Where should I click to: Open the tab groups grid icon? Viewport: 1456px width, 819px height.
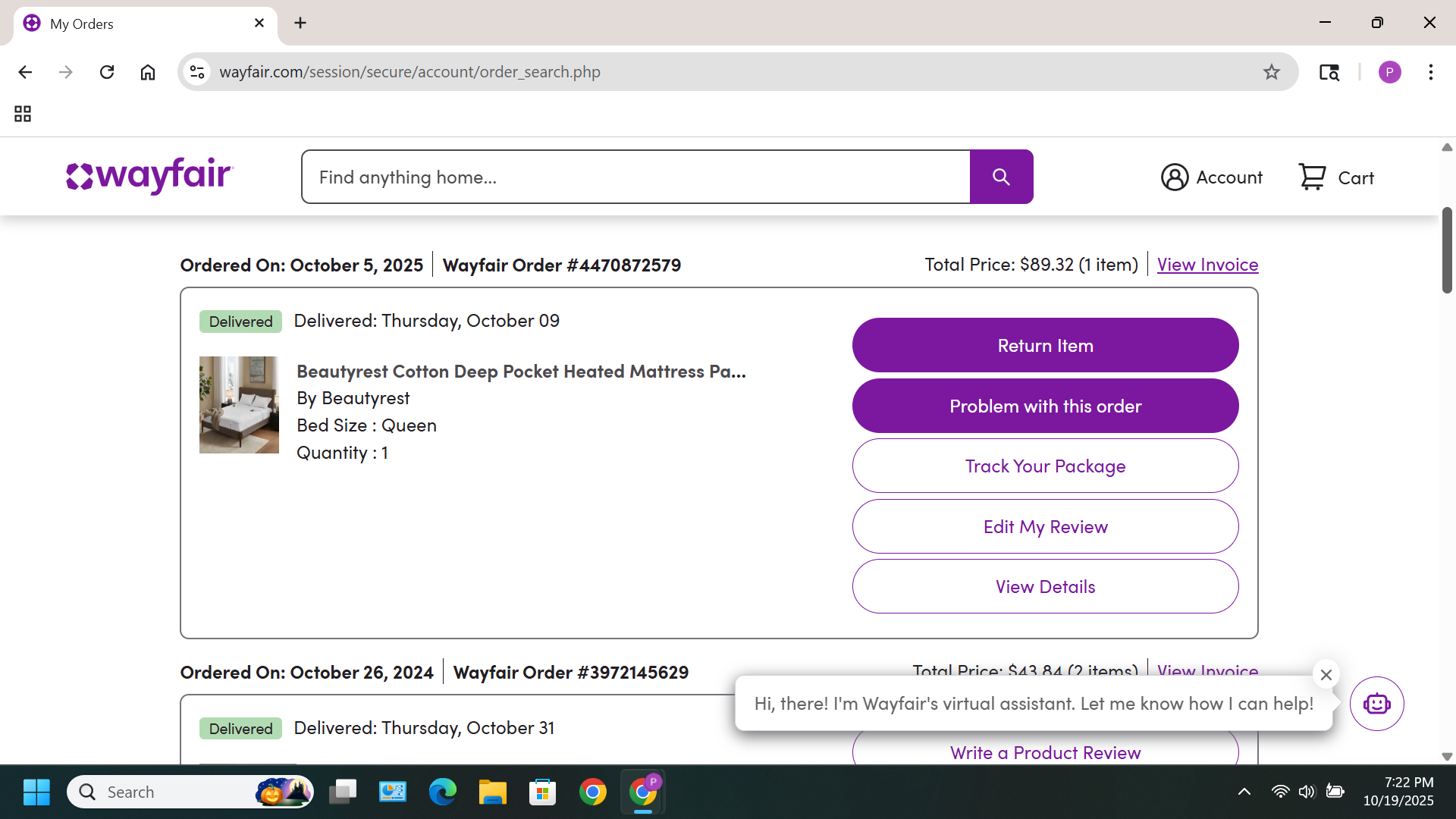tap(23, 114)
